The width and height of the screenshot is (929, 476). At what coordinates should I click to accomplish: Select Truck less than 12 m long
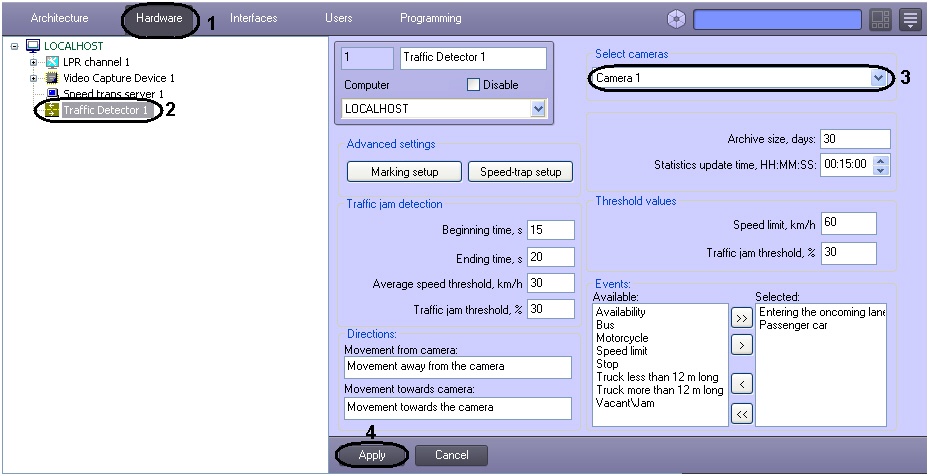657,377
